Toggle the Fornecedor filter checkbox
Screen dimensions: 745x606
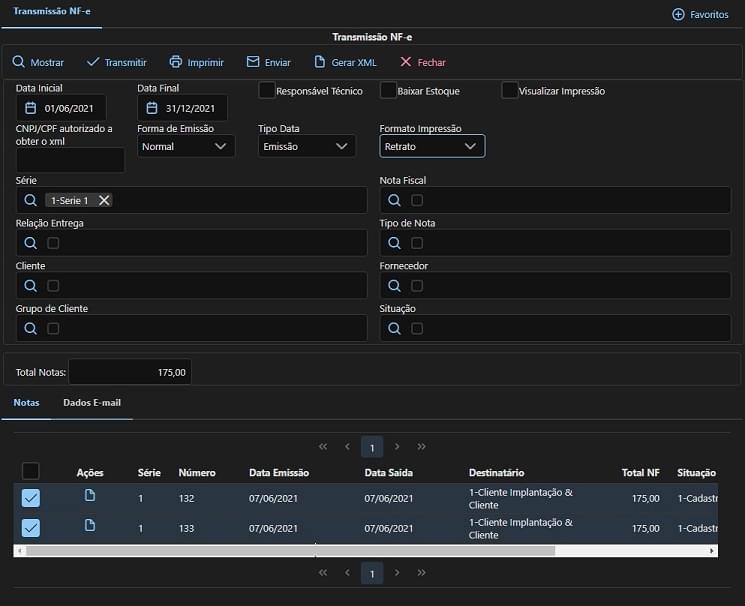tap(417, 286)
